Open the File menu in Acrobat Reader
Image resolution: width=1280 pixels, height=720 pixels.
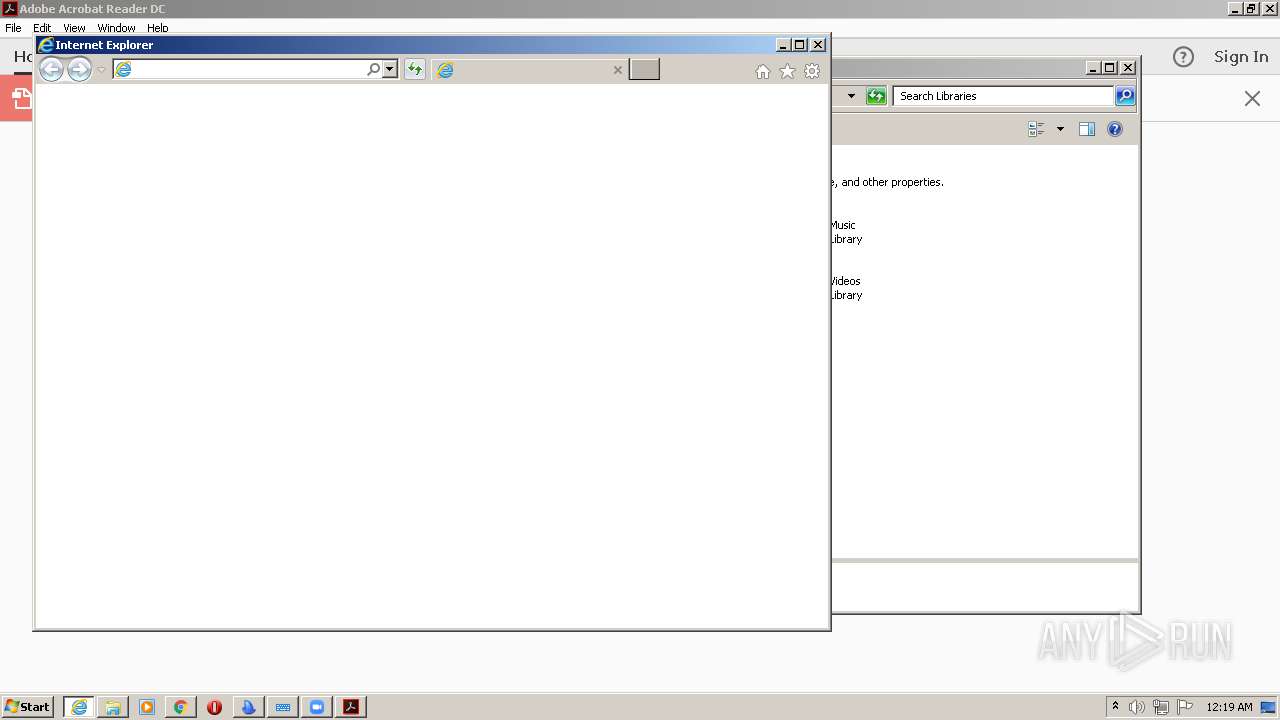click(13, 28)
